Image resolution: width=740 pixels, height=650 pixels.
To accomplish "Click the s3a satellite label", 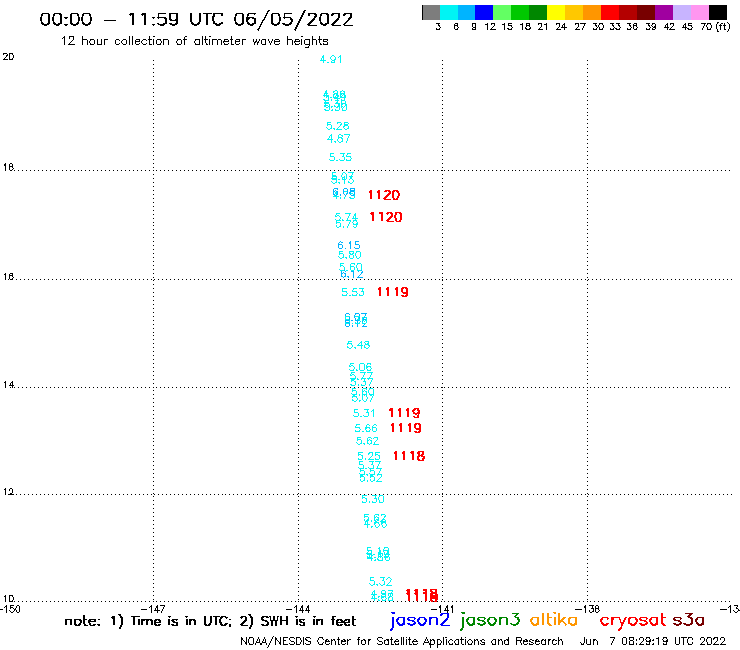I will click(689, 620).
